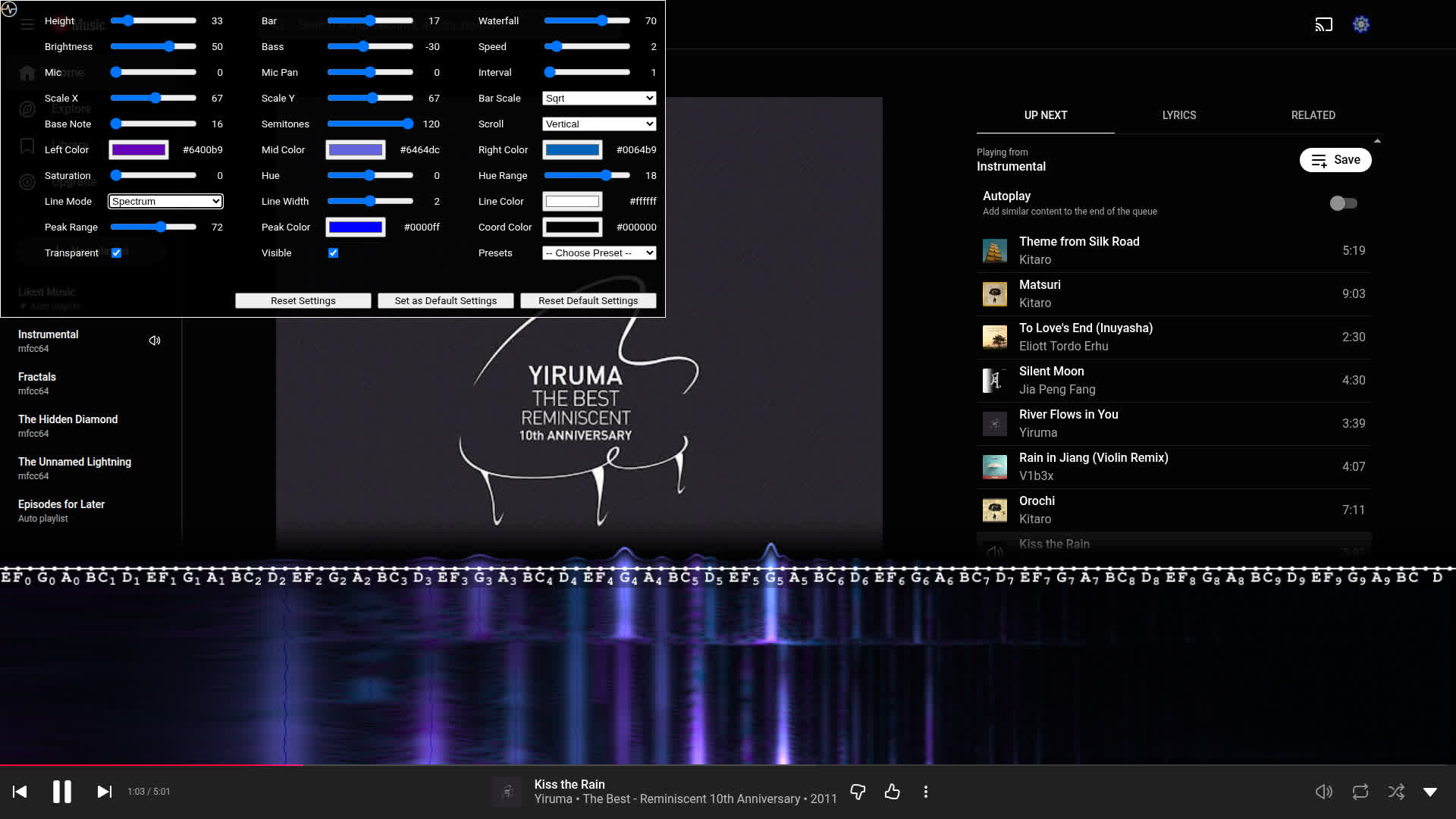The image size is (1456, 819).
Task: Save the queue with the Save button
Action: 1335,160
